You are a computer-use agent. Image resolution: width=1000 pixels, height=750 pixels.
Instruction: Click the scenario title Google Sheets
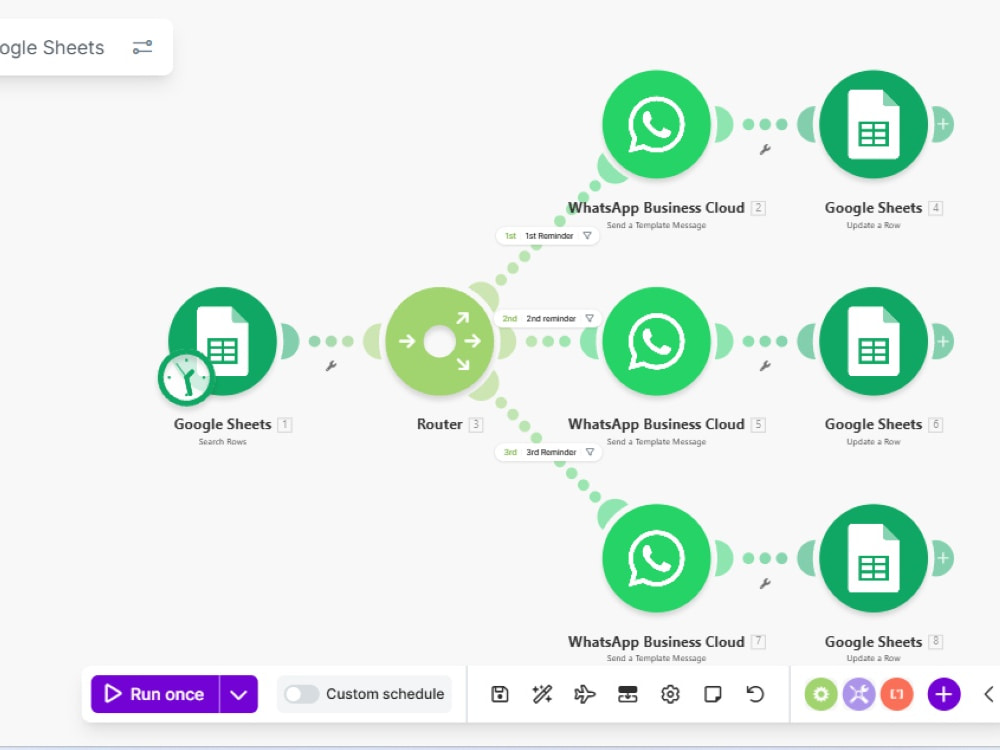click(51, 48)
